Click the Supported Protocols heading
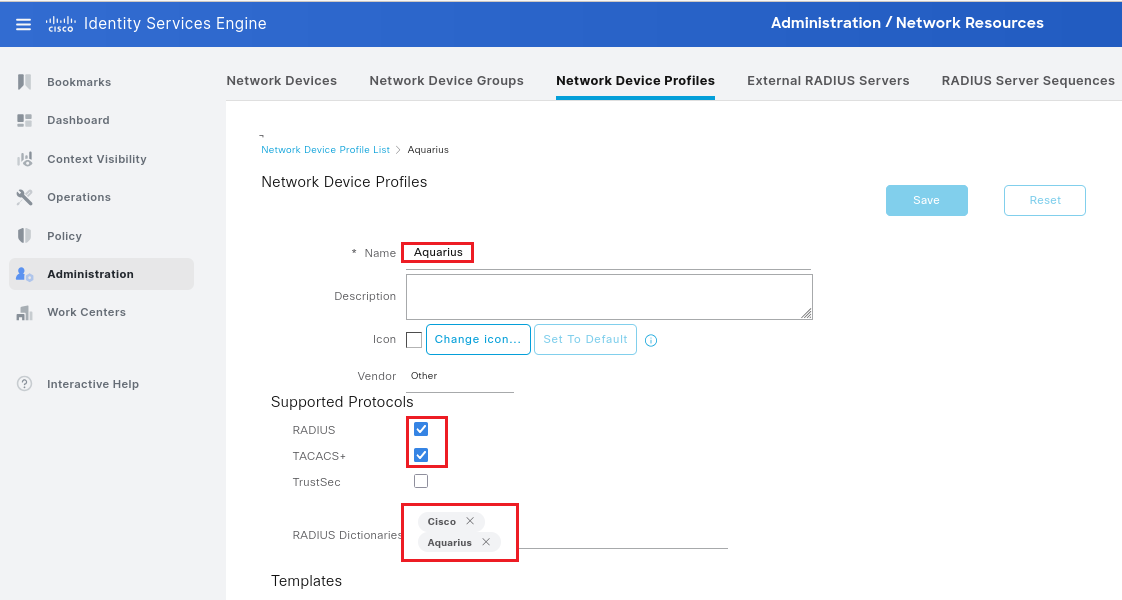 tap(342, 402)
